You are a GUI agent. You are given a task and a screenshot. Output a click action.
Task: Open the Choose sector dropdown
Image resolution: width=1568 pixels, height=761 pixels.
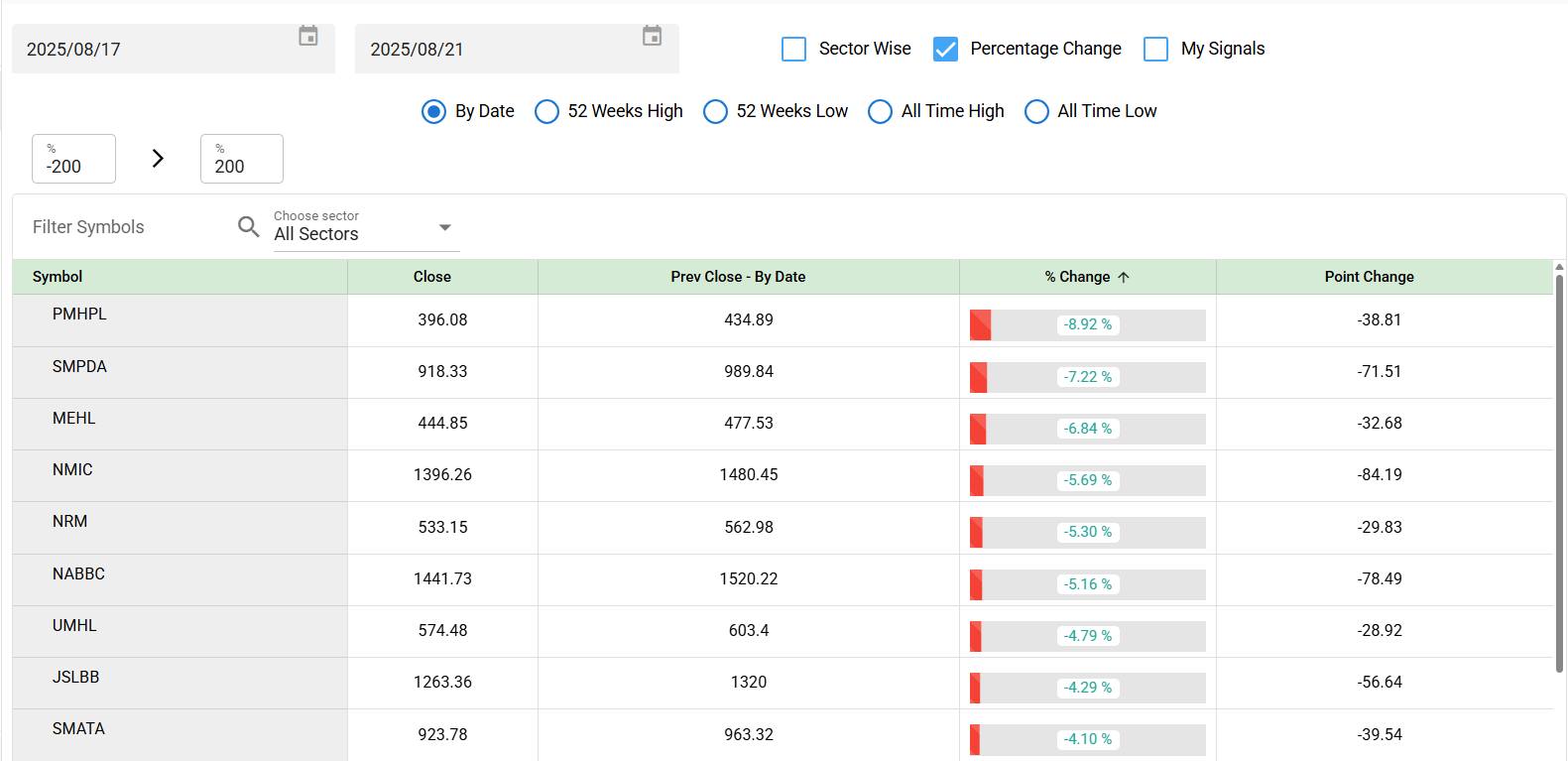[x=366, y=229]
